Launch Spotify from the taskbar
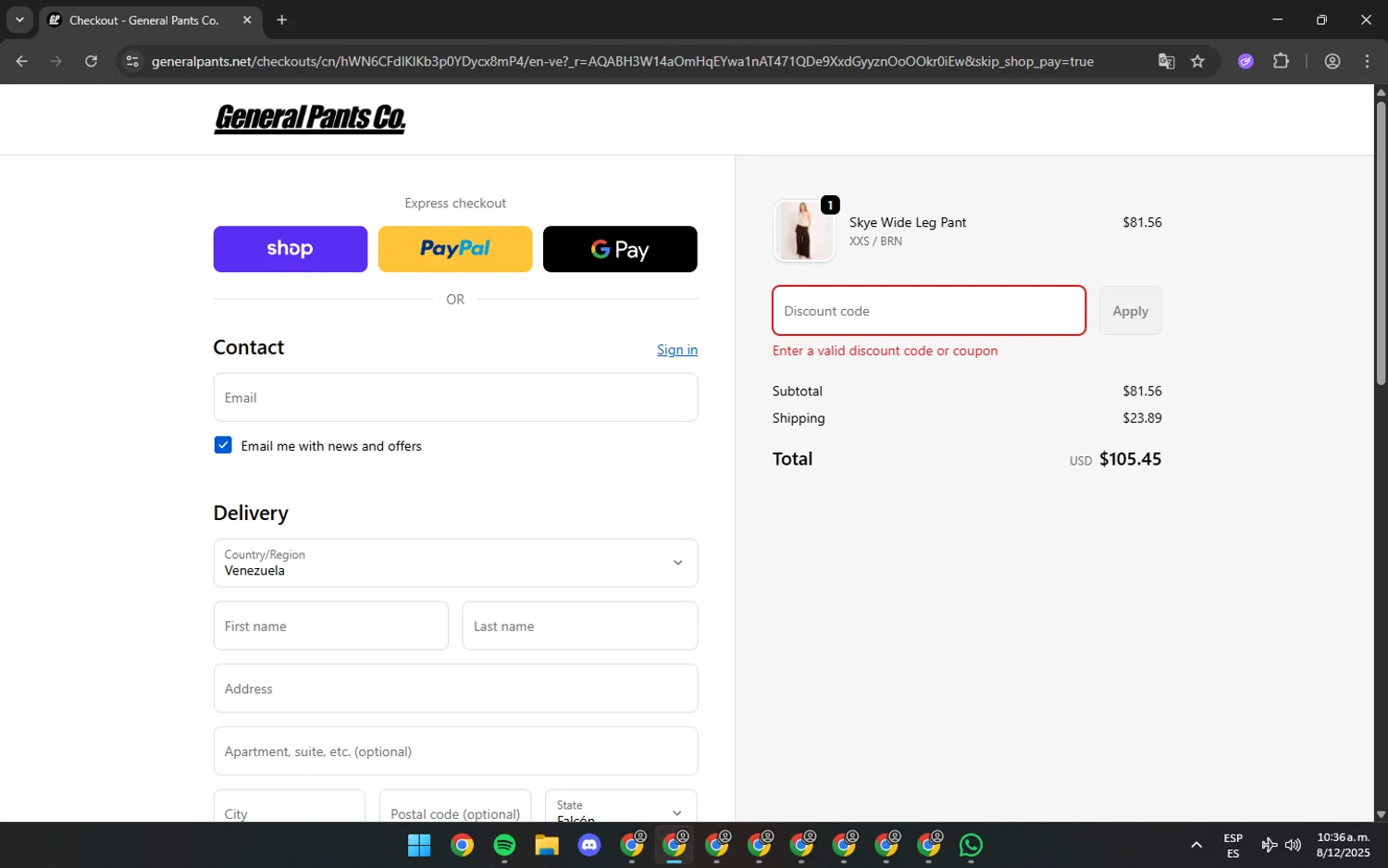1388x868 pixels. [x=504, y=845]
